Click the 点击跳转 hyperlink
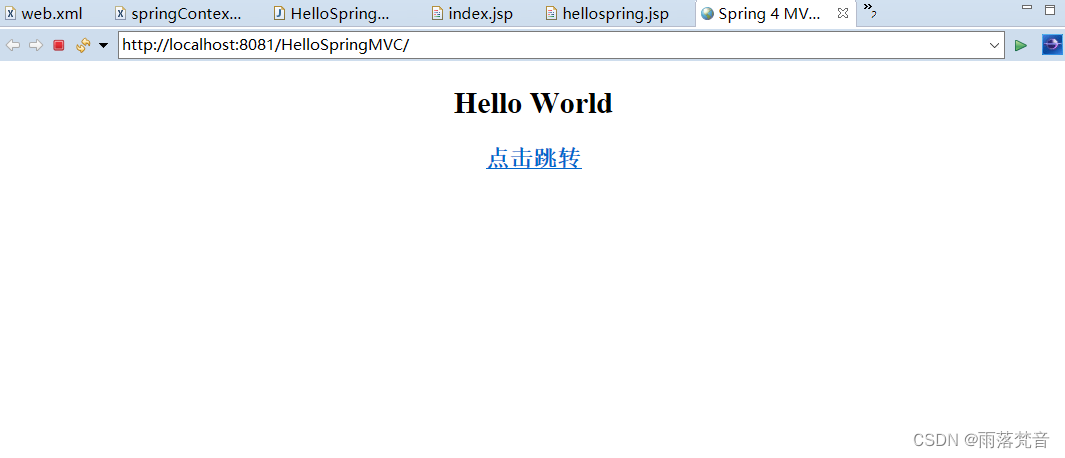 click(534, 158)
